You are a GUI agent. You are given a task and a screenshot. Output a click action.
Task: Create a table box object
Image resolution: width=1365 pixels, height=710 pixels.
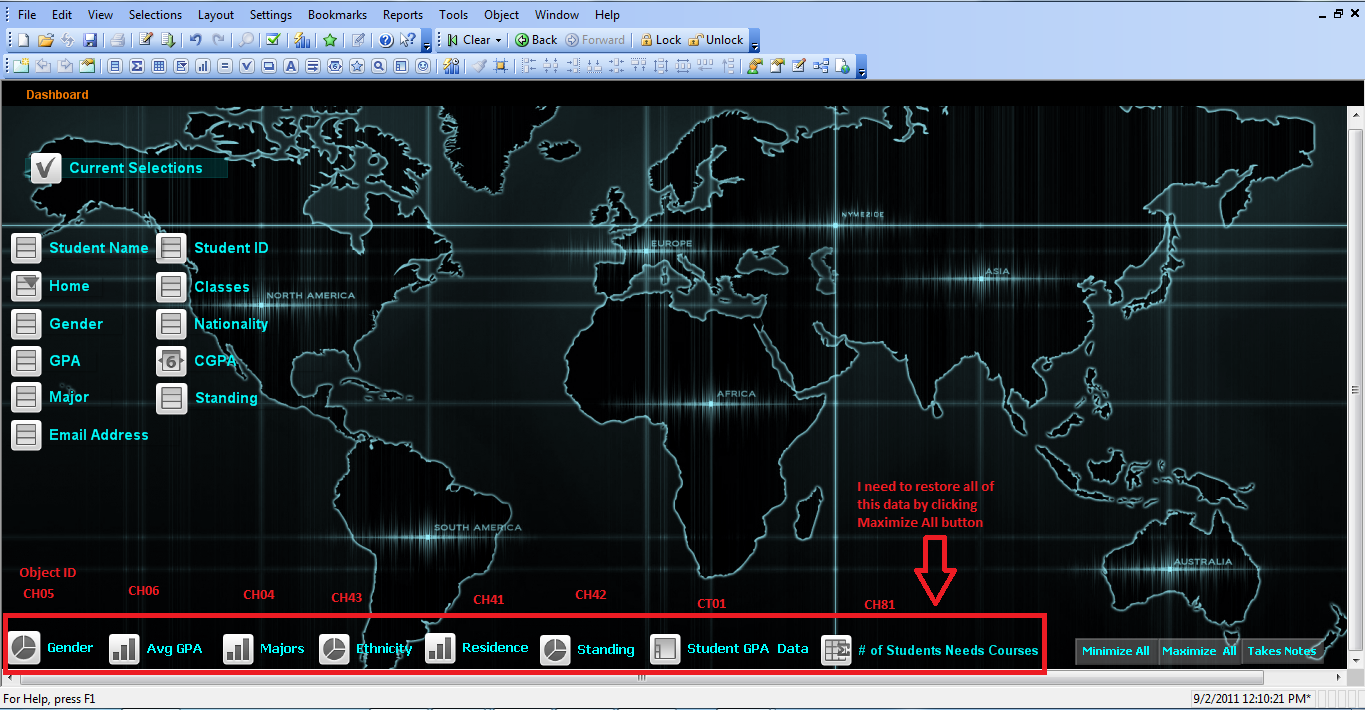pyautogui.click(x=159, y=66)
